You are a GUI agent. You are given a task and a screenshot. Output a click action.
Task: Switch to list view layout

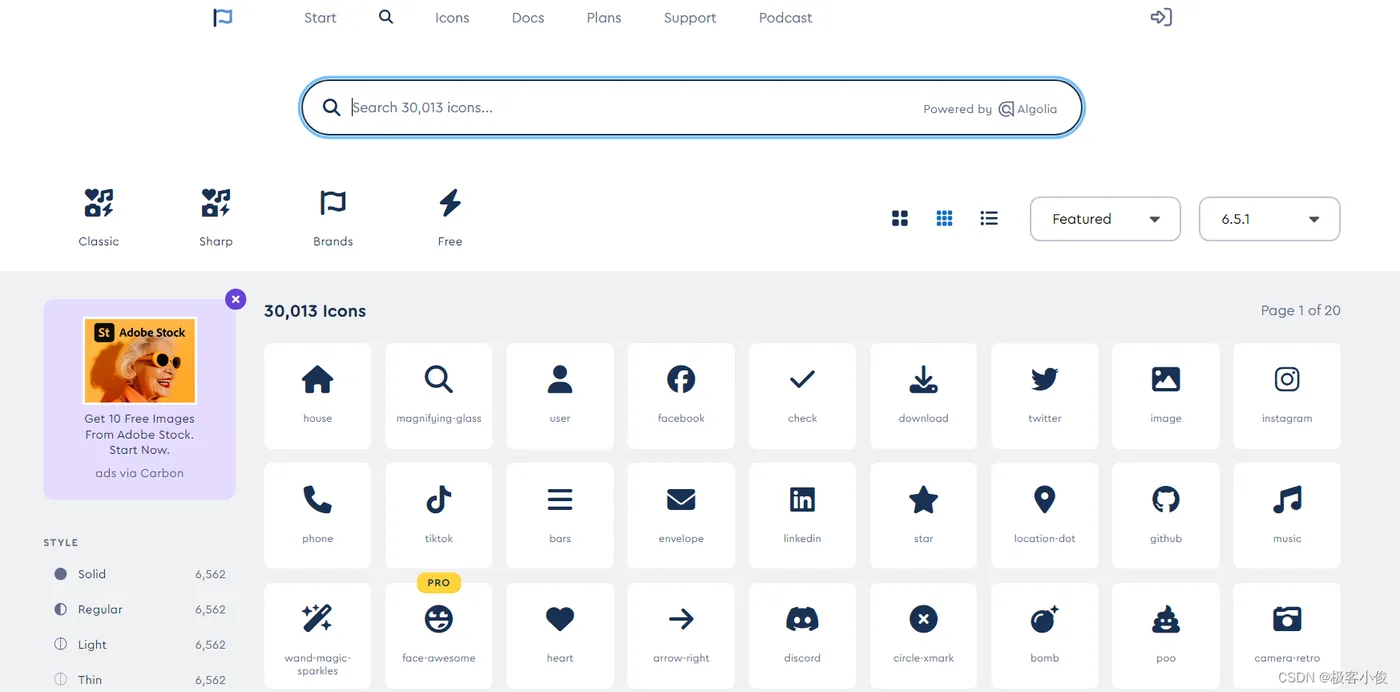point(989,218)
